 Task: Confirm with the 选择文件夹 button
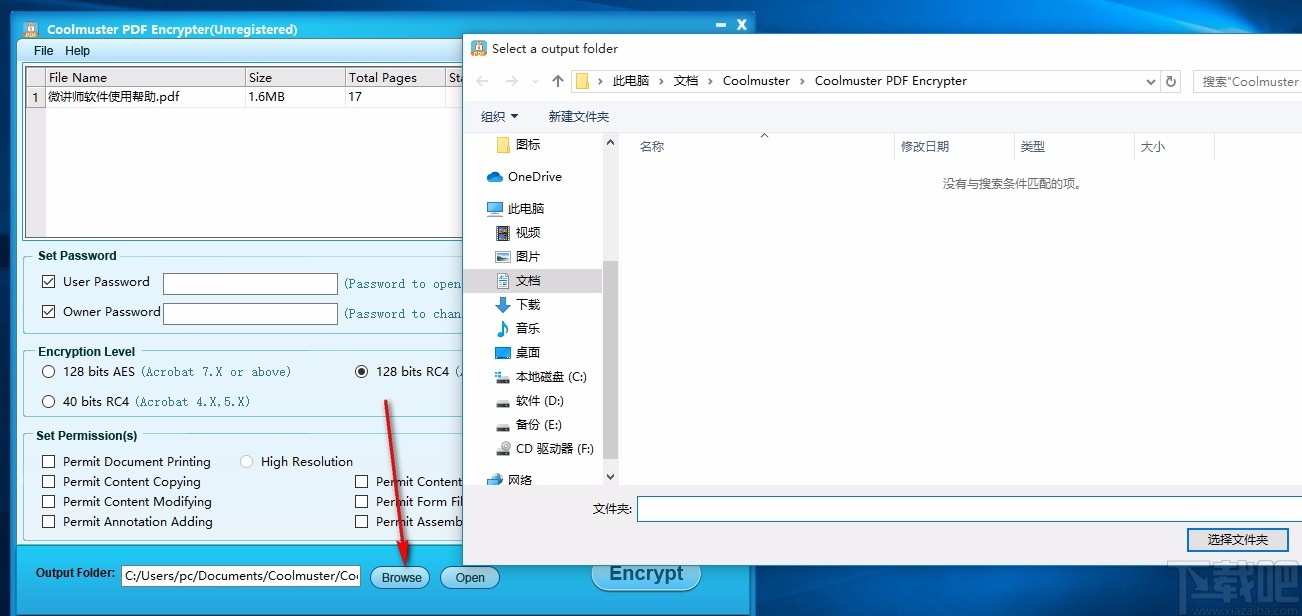[1238, 539]
